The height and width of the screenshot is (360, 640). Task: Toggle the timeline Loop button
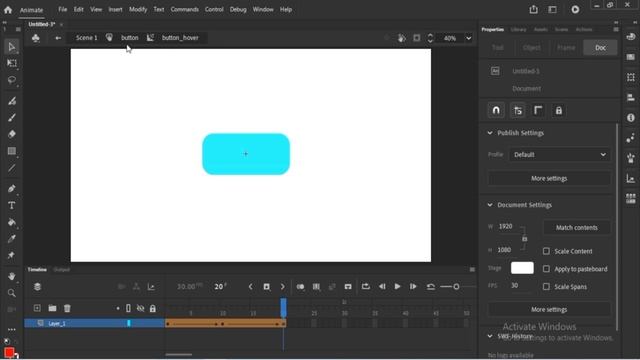pyautogui.click(x=366, y=287)
